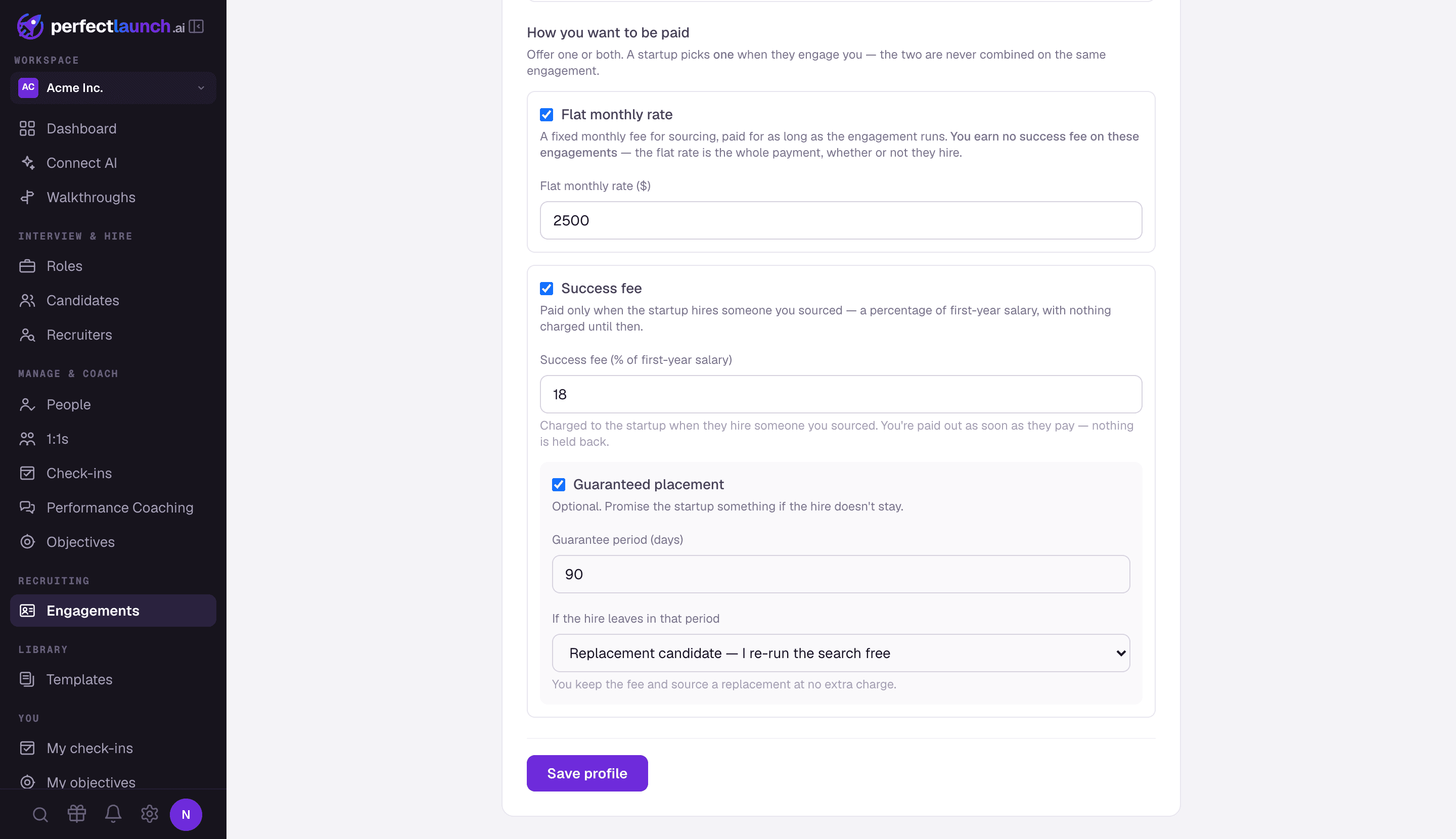This screenshot has width=1456, height=839.
Task: Go to Dashboard
Action: [x=113, y=128]
